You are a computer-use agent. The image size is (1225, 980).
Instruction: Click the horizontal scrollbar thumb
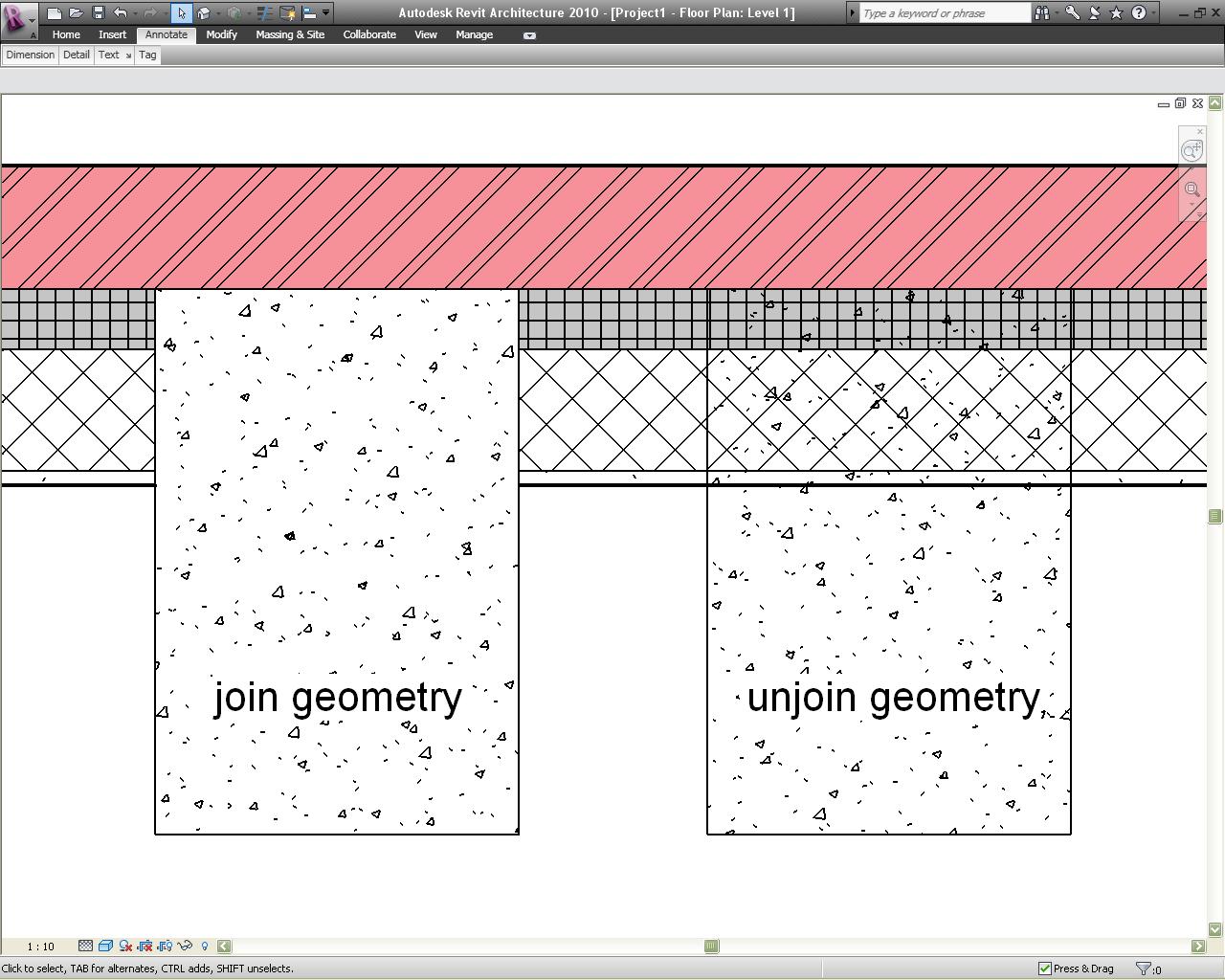711,947
